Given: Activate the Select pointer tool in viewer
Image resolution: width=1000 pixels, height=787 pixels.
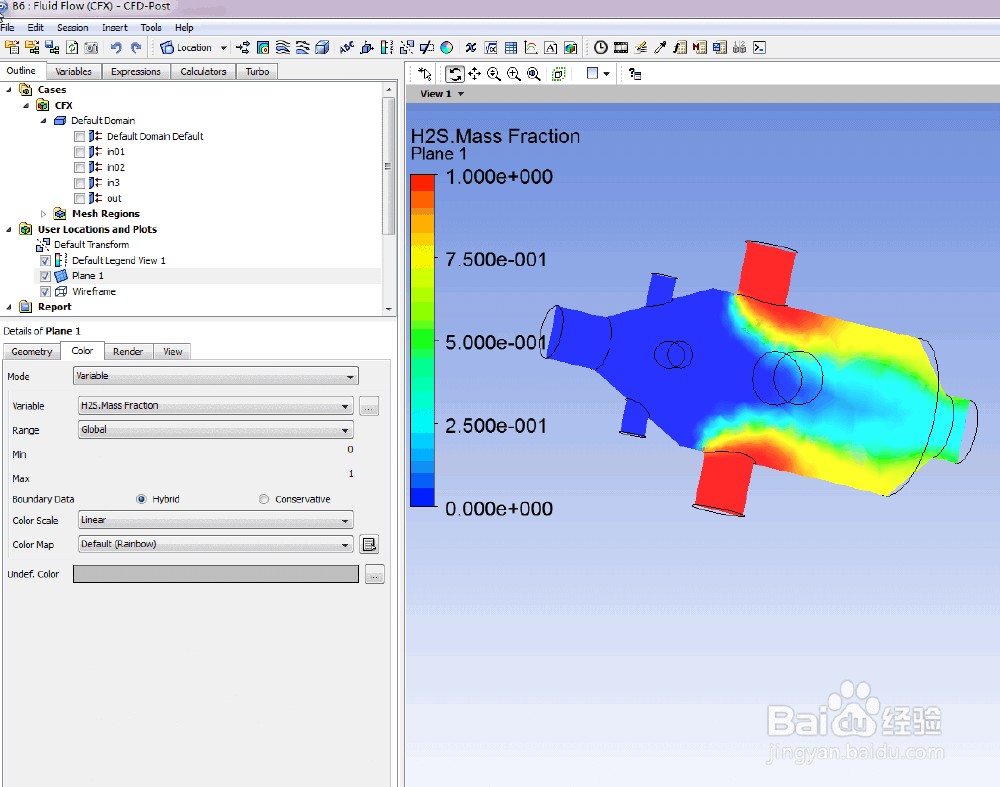Looking at the screenshot, I should (x=425, y=74).
